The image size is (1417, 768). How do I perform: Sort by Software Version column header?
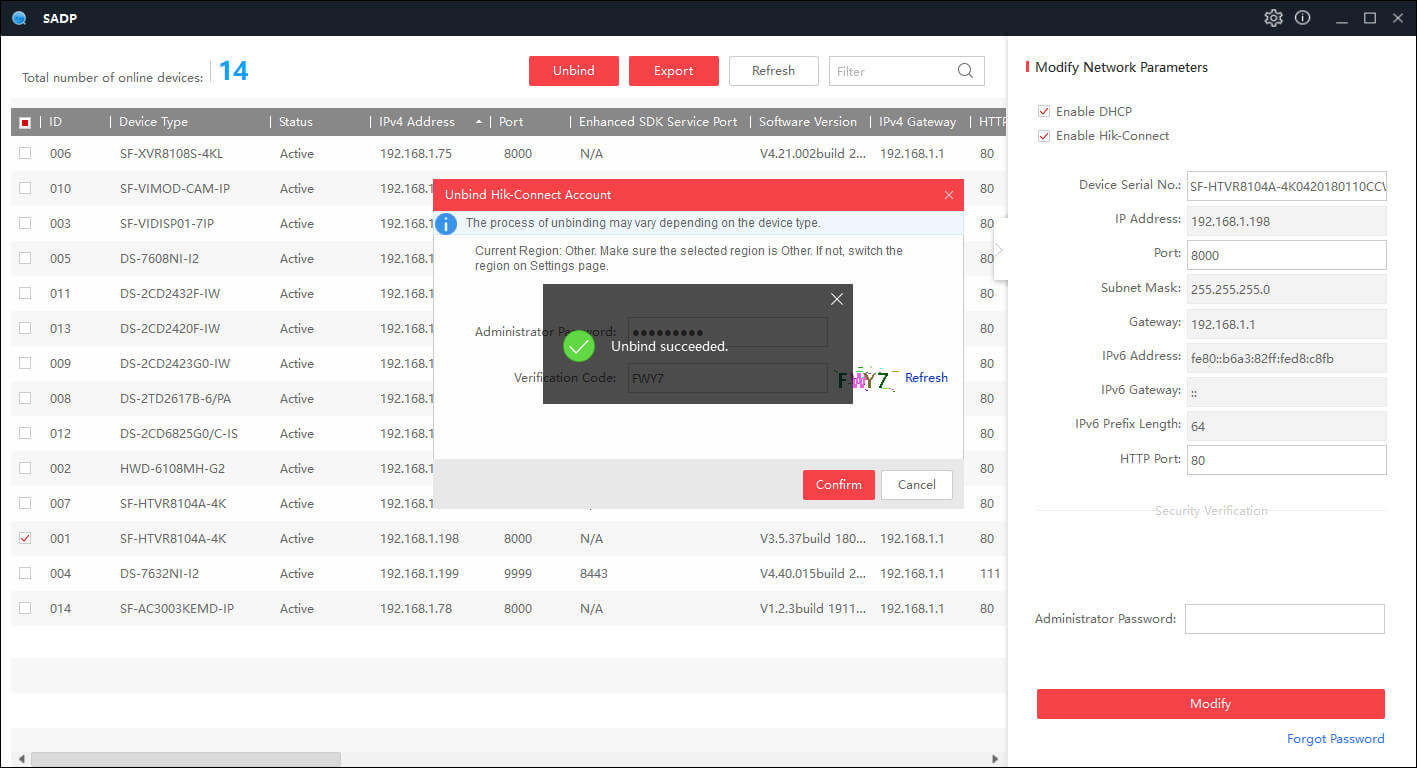click(808, 122)
